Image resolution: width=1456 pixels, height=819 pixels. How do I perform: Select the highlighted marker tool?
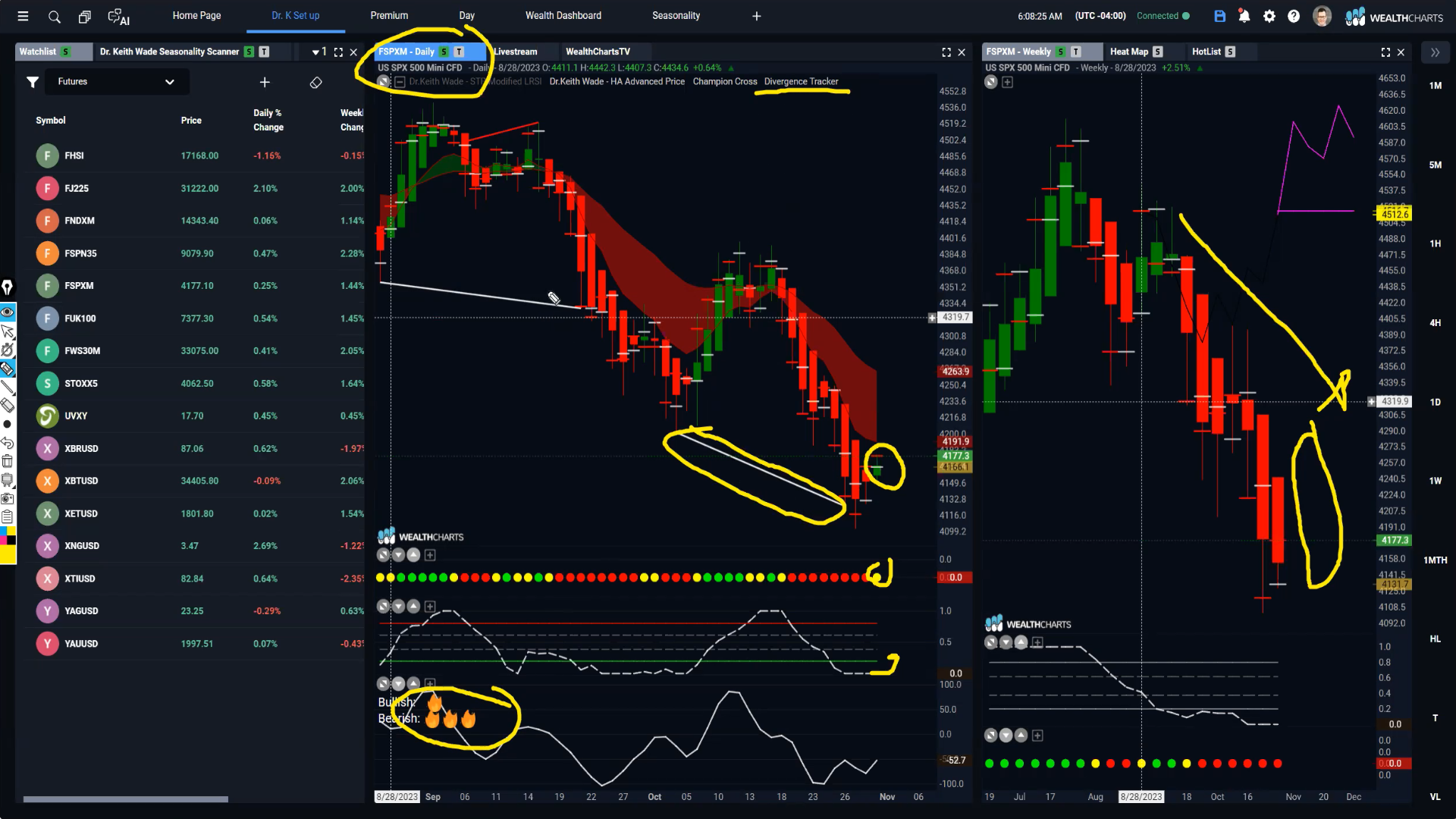(8, 369)
